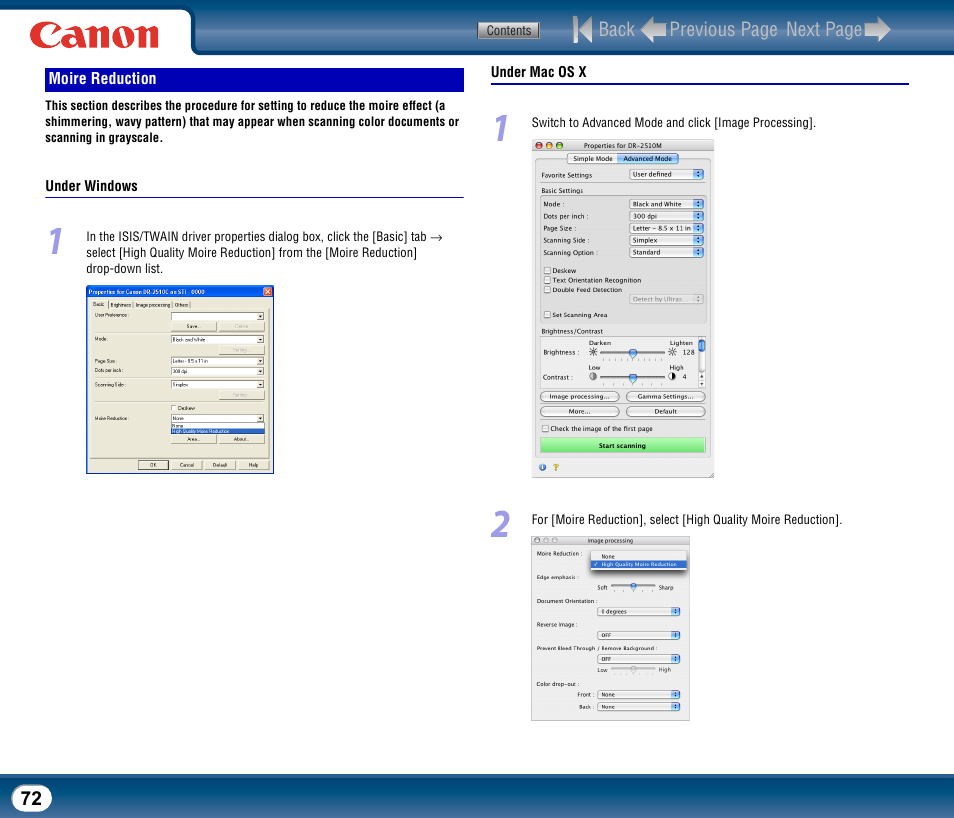Enable Deskew checkbox in Mac dialog
This screenshot has width=954, height=818.
(547, 270)
